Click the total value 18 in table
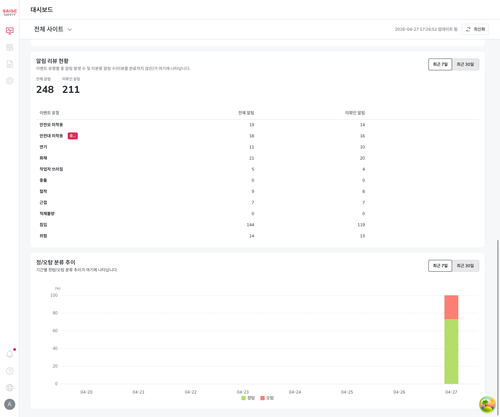Viewport: 500px width, 417px height. (x=252, y=136)
